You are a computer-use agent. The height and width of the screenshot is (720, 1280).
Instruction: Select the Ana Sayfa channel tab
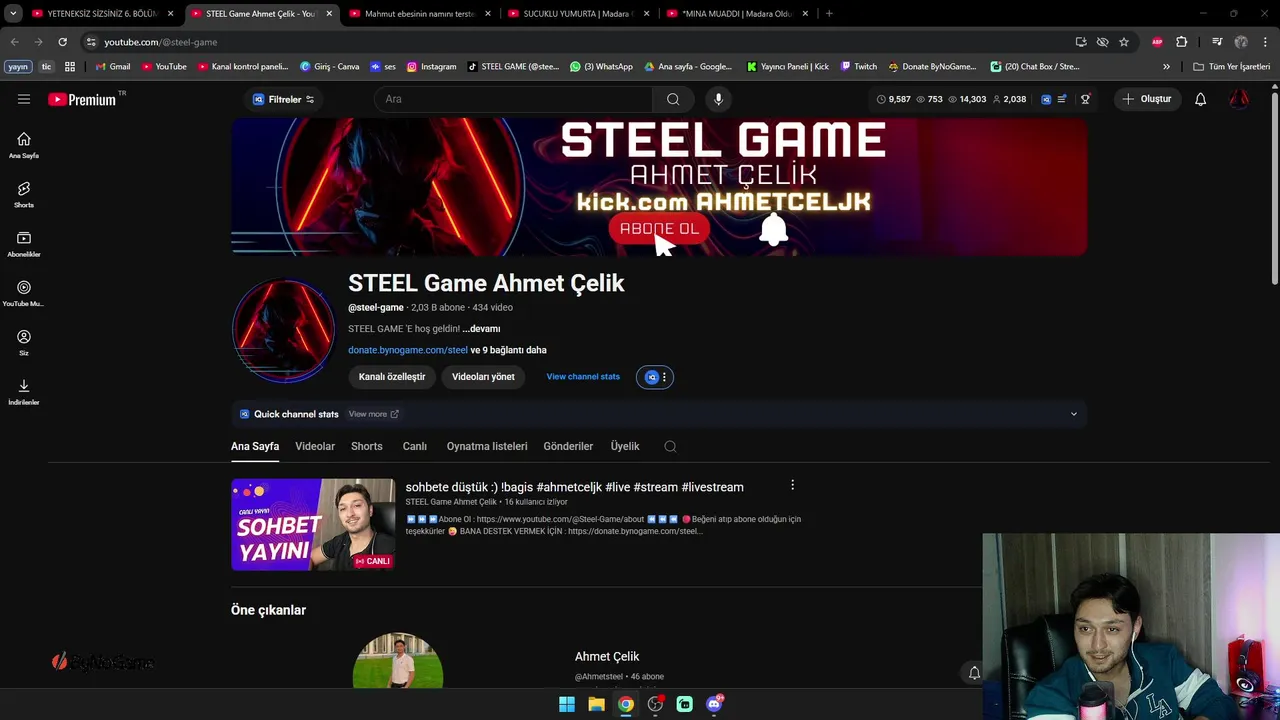255,446
